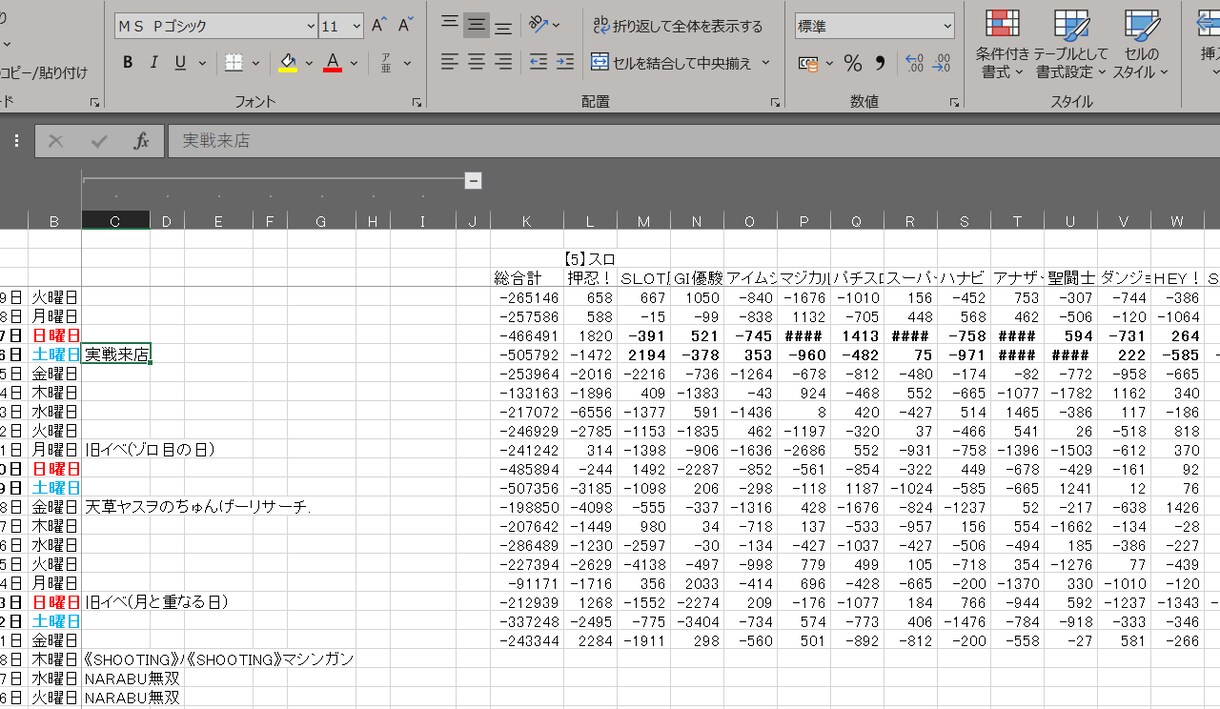
Task: Apply red font color
Action: coord(333,63)
